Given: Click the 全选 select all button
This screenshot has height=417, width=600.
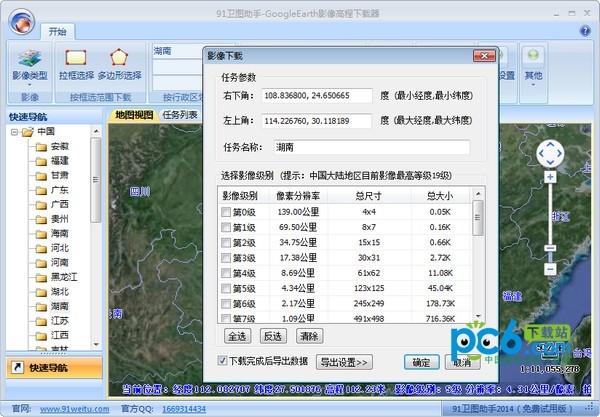Looking at the screenshot, I should click(x=237, y=336).
